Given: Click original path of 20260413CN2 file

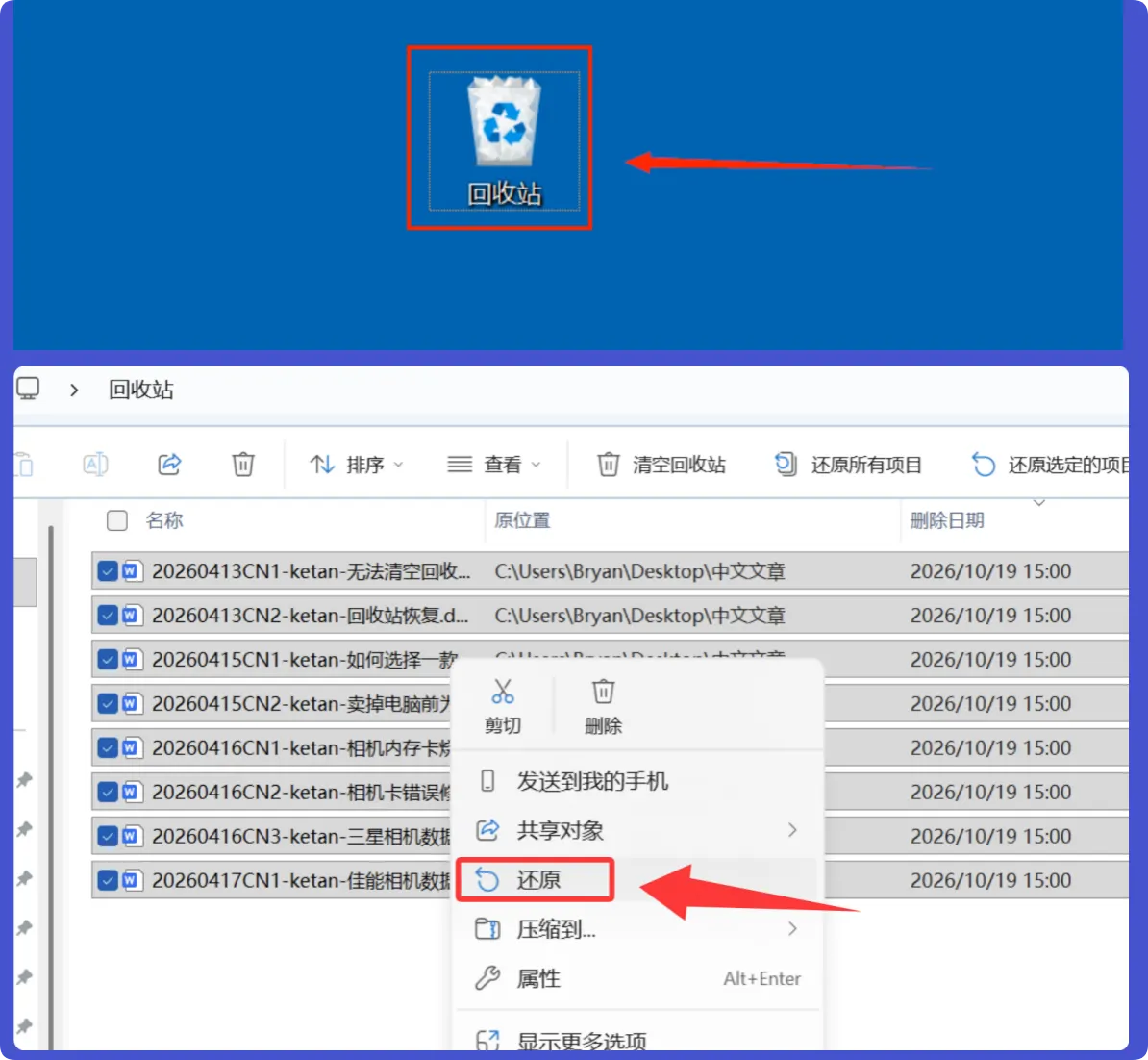Looking at the screenshot, I should point(640,616).
